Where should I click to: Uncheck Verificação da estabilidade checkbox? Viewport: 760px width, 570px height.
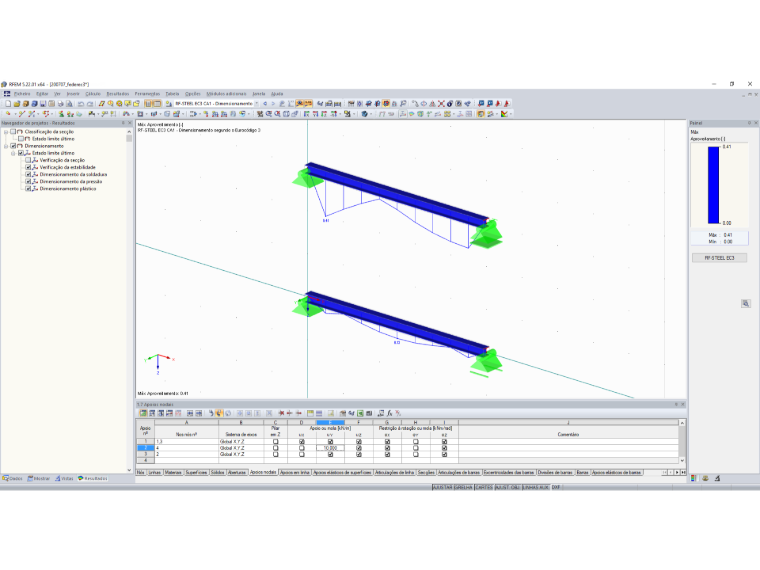pyautogui.click(x=28, y=167)
